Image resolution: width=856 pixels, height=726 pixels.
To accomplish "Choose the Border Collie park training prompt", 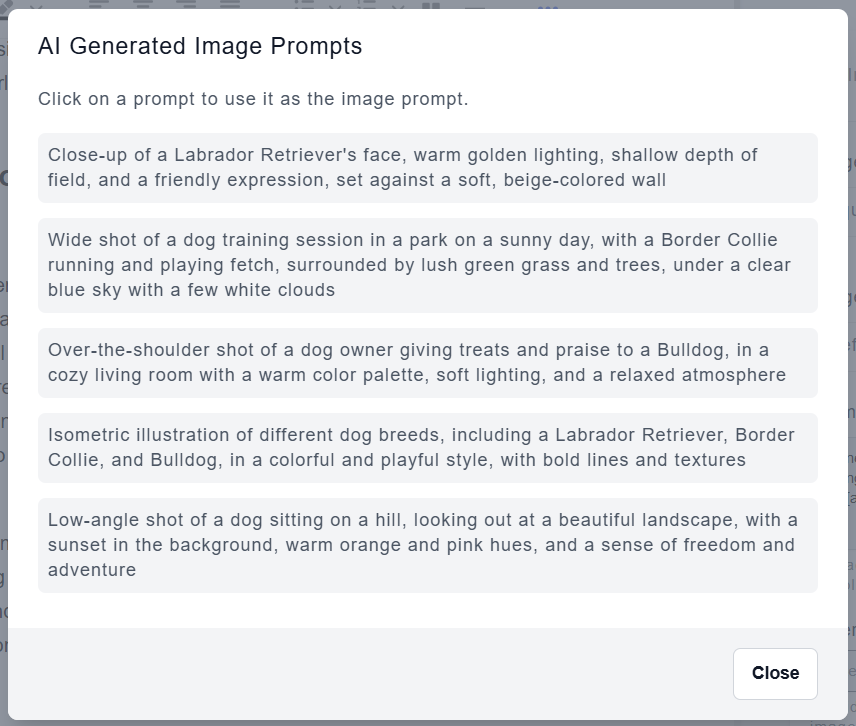I will (427, 265).
